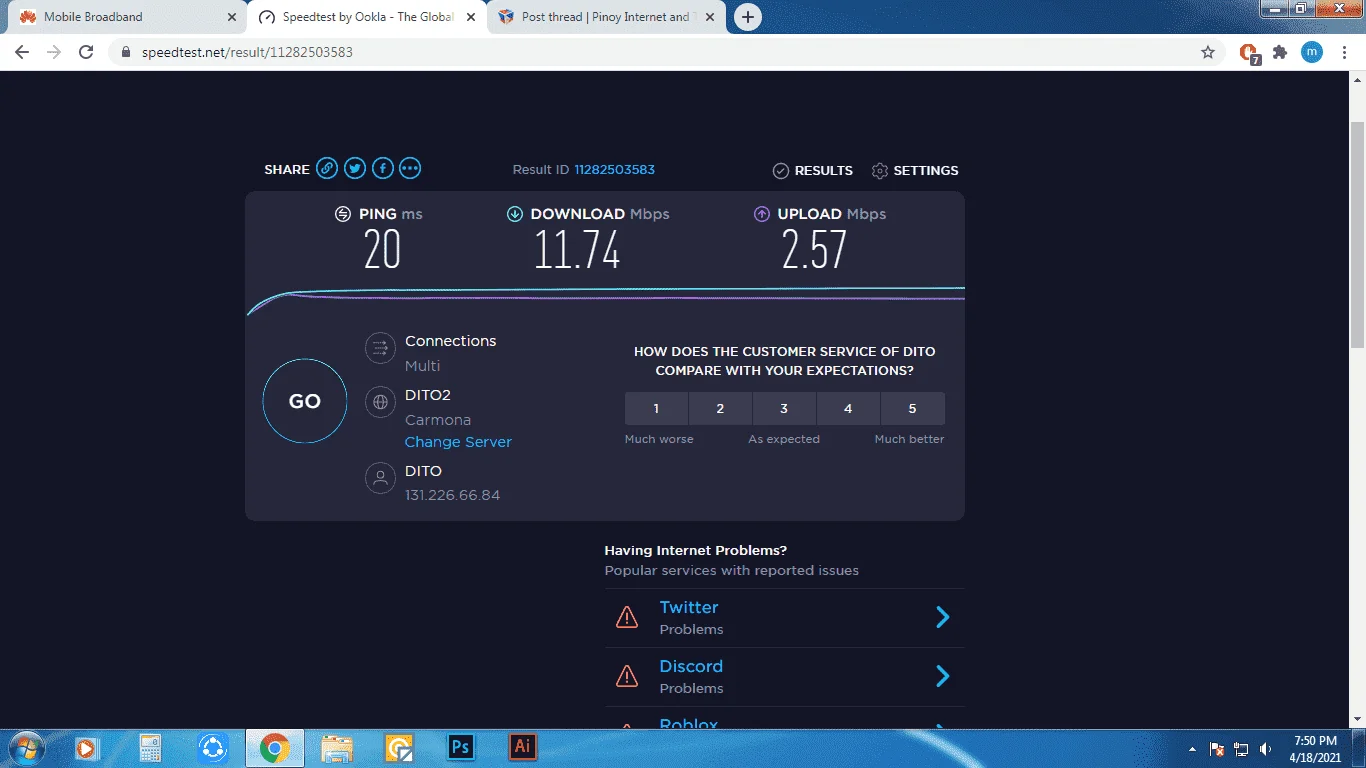Expand the Discord problems chevron
Viewport: 1366px width, 768px height.
coord(942,676)
